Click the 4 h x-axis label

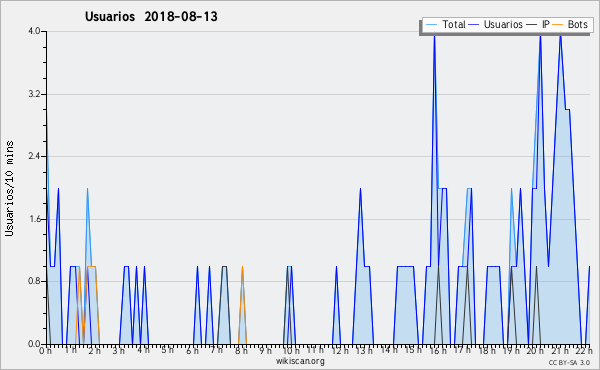[143, 350]
